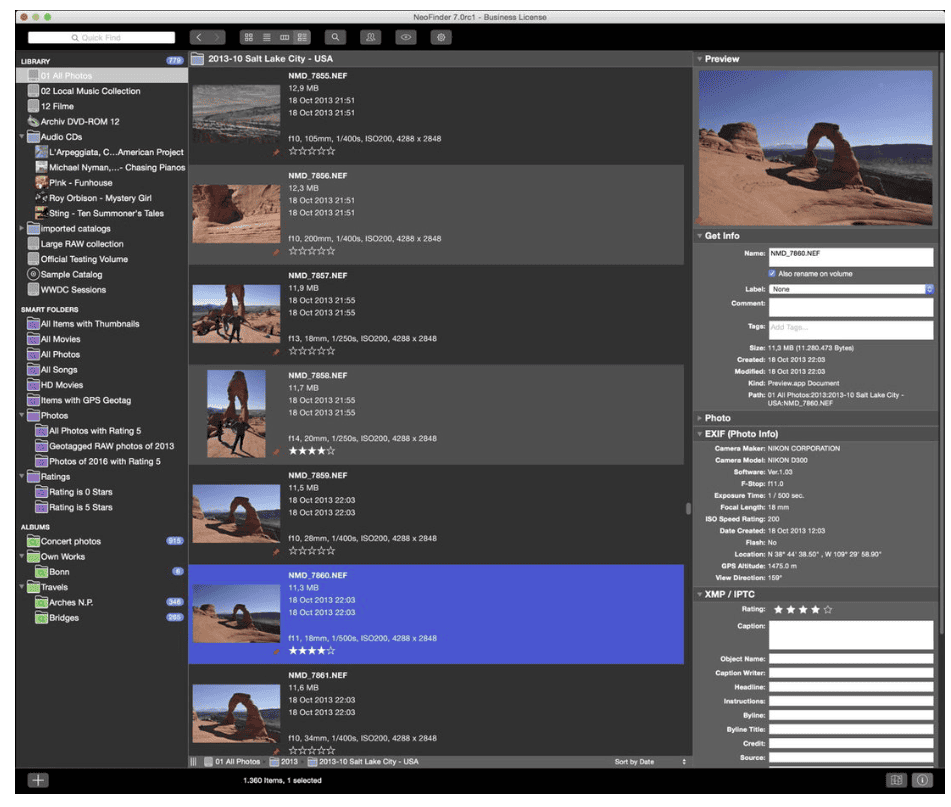Change star rating of selected NMD_7860.NEF row

pos(312,651)
